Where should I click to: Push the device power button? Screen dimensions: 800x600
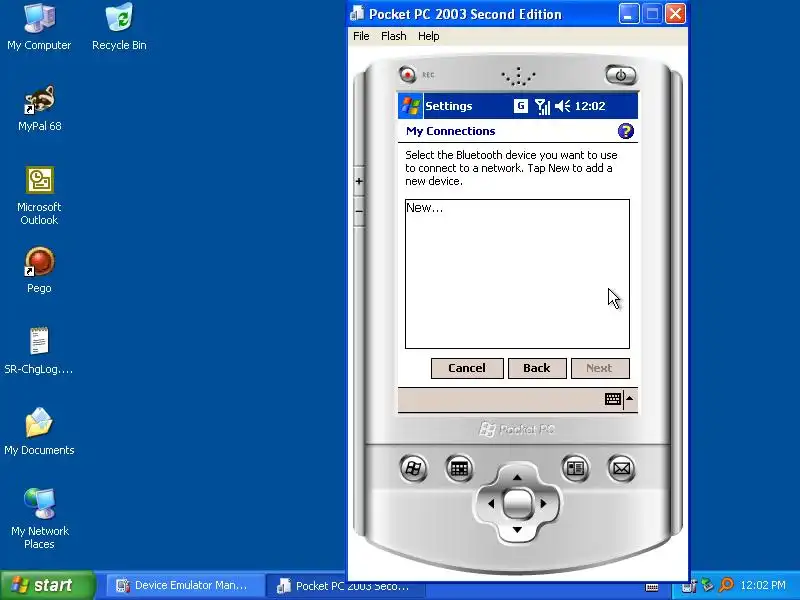coord(620,76)
